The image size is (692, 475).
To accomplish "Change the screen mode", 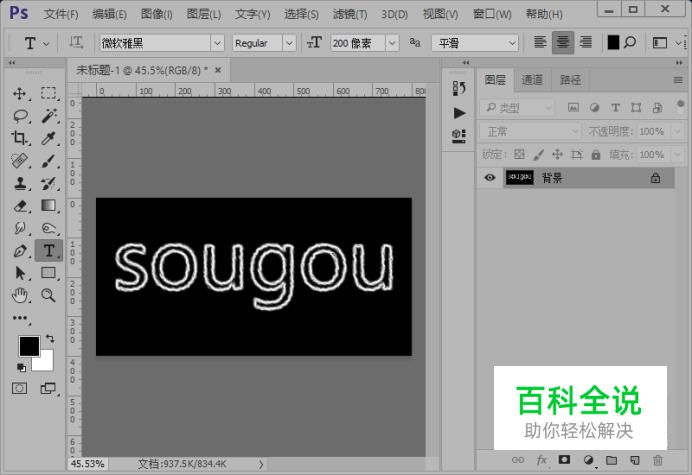I will 49,388.
